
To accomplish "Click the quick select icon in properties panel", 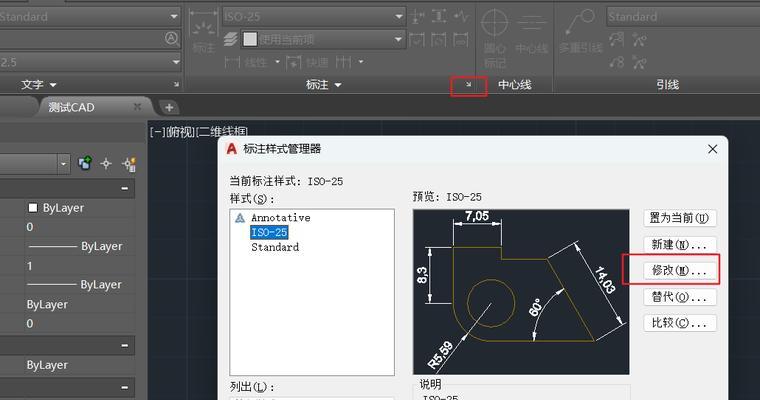I will click(x=129, y=164).
